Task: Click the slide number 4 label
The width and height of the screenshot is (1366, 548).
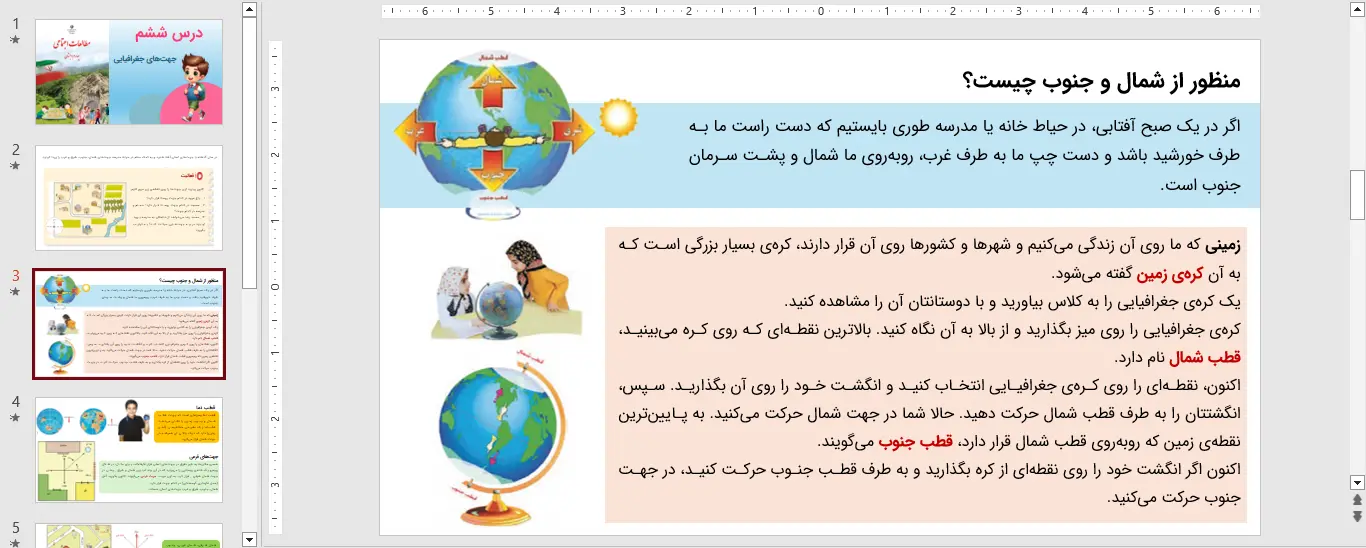Action: coord(15,402)
